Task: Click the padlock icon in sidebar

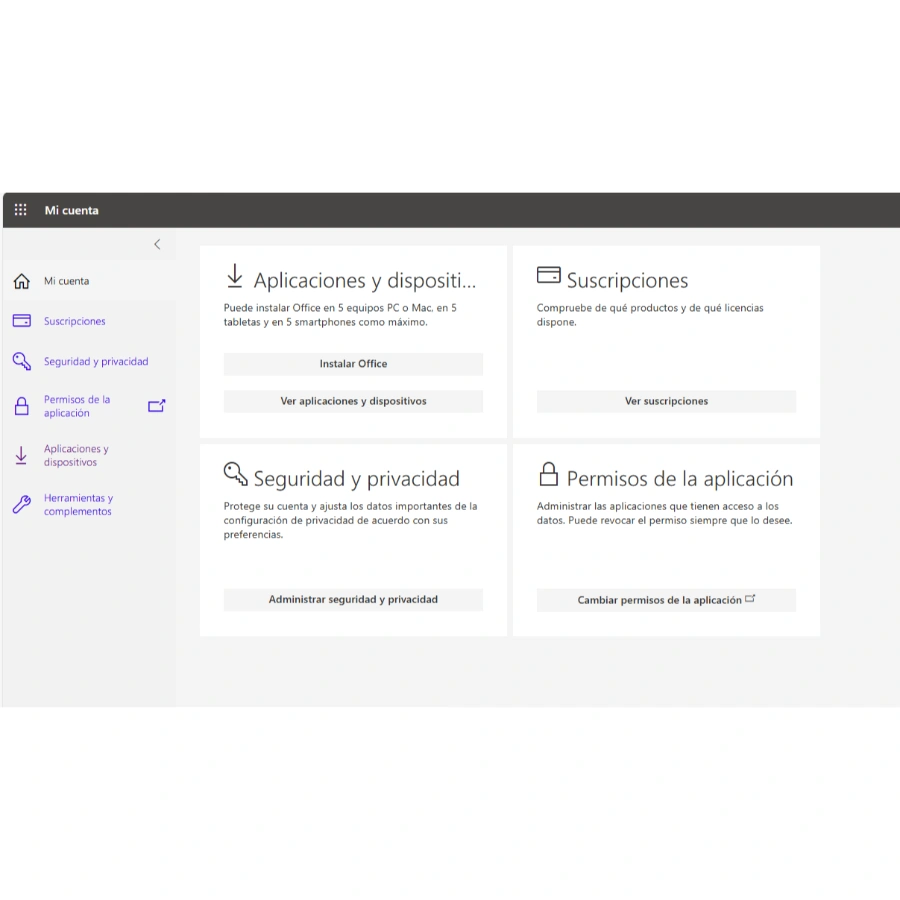Action: click(x=21, y=406)
